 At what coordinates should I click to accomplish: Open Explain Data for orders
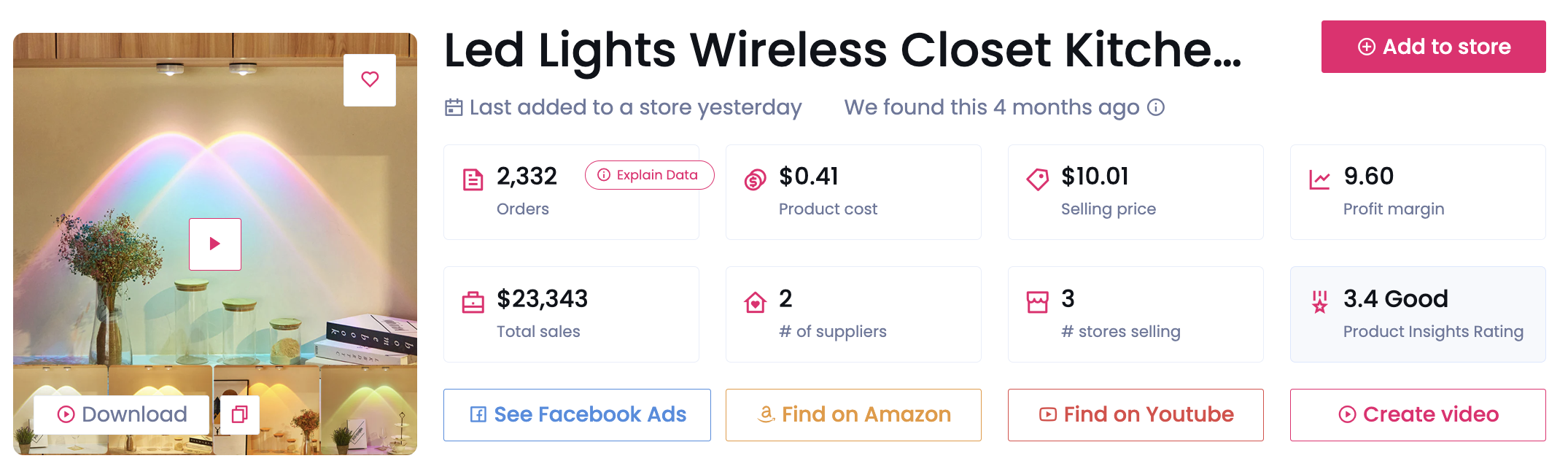click(648, 175)
